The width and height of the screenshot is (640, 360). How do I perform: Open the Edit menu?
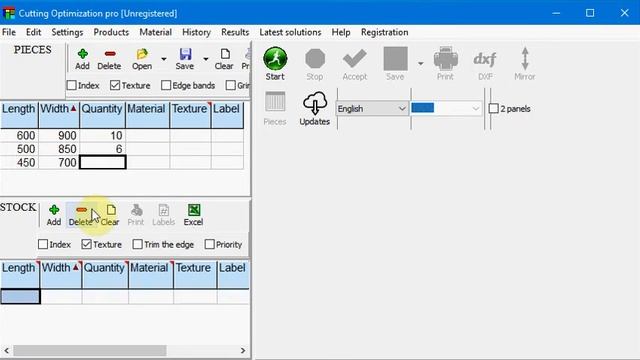pyautogui.click(x=33, y=32)
